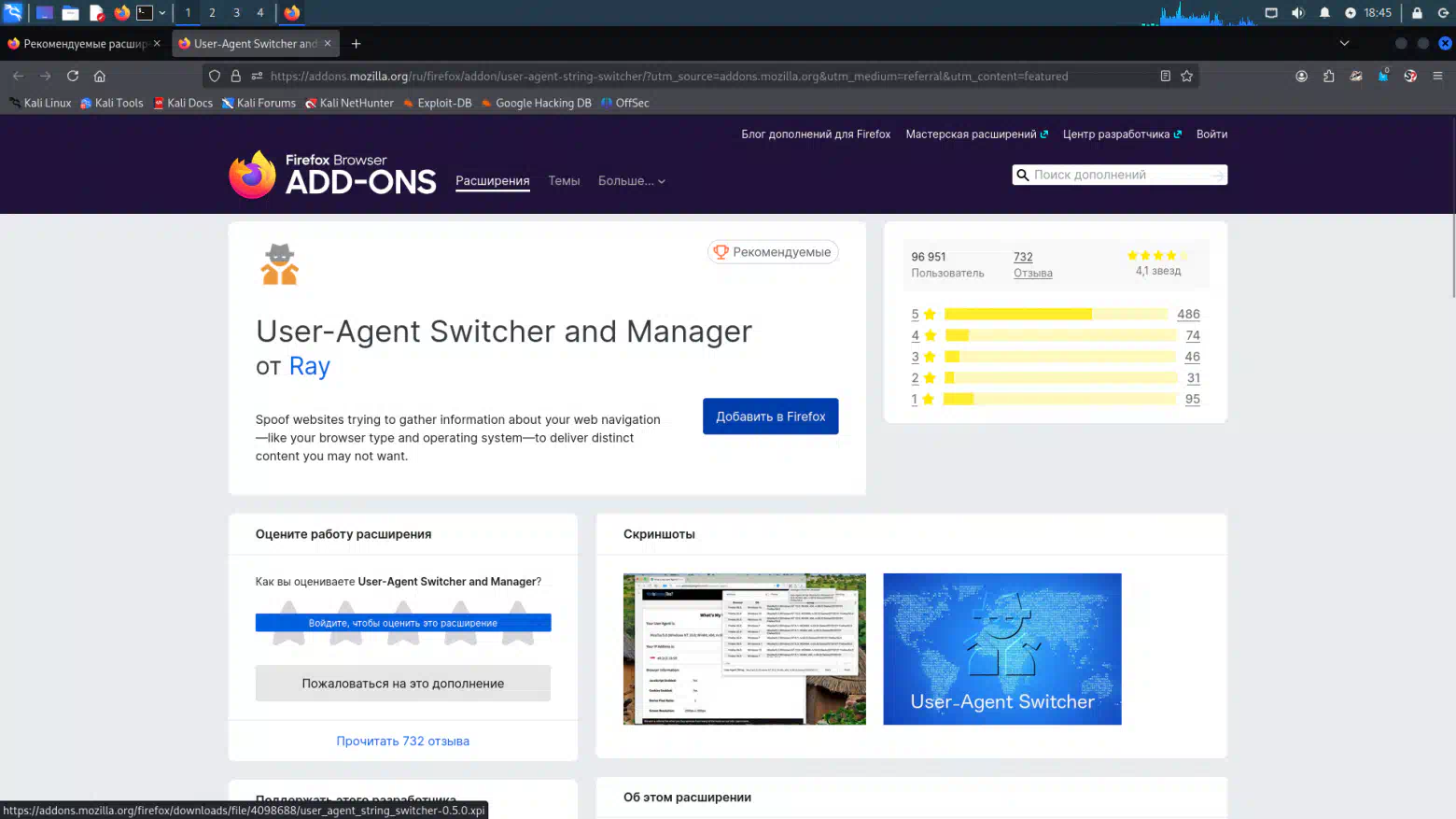Toggle reader view in address bar
1456x819 pixels.
(x=1165, y=77)
